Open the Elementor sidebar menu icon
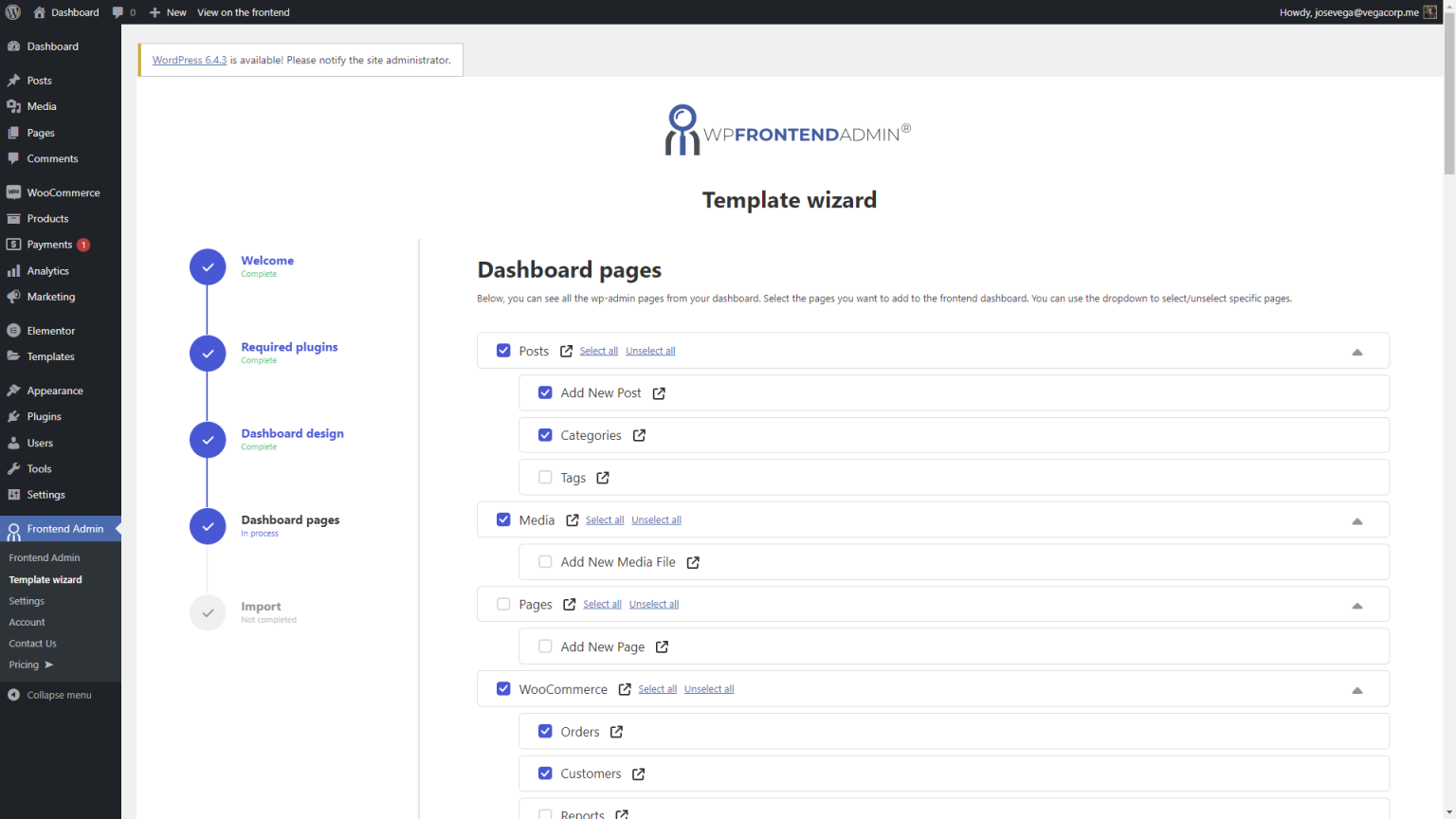The image size is (1456, 819). coord(14,330)
